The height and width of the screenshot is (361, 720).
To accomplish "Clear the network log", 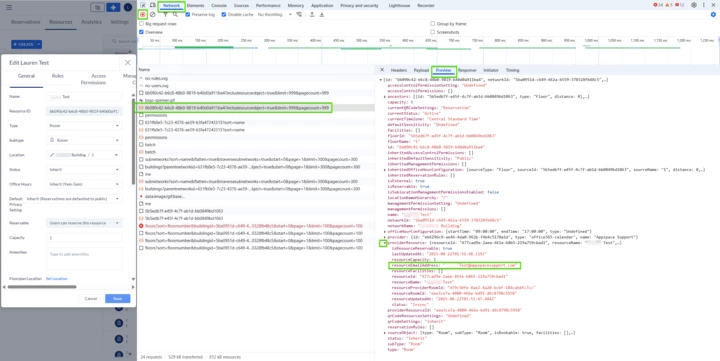I will click(x=152, y=15).
